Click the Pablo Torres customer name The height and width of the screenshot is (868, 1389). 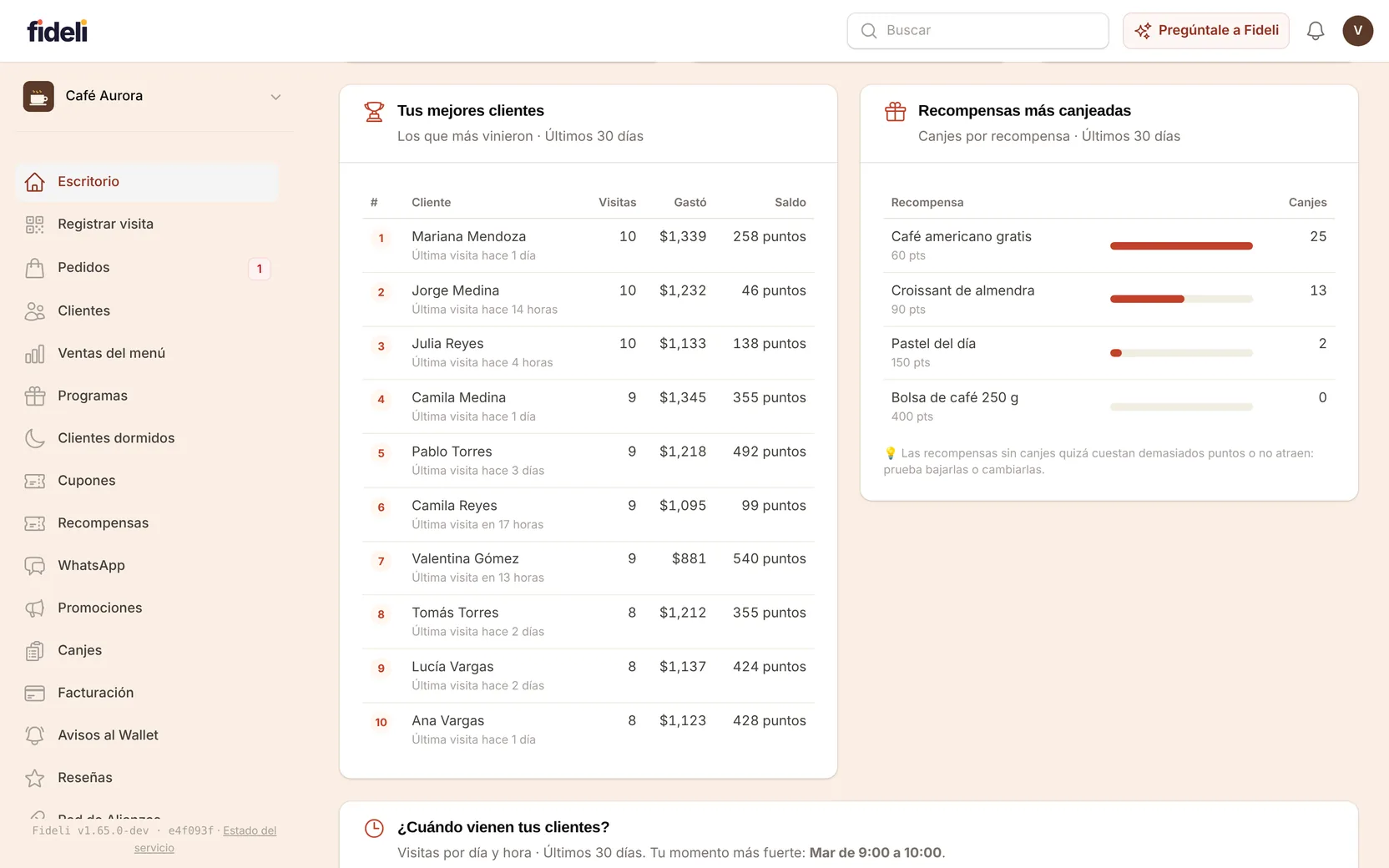pos(452,452)
